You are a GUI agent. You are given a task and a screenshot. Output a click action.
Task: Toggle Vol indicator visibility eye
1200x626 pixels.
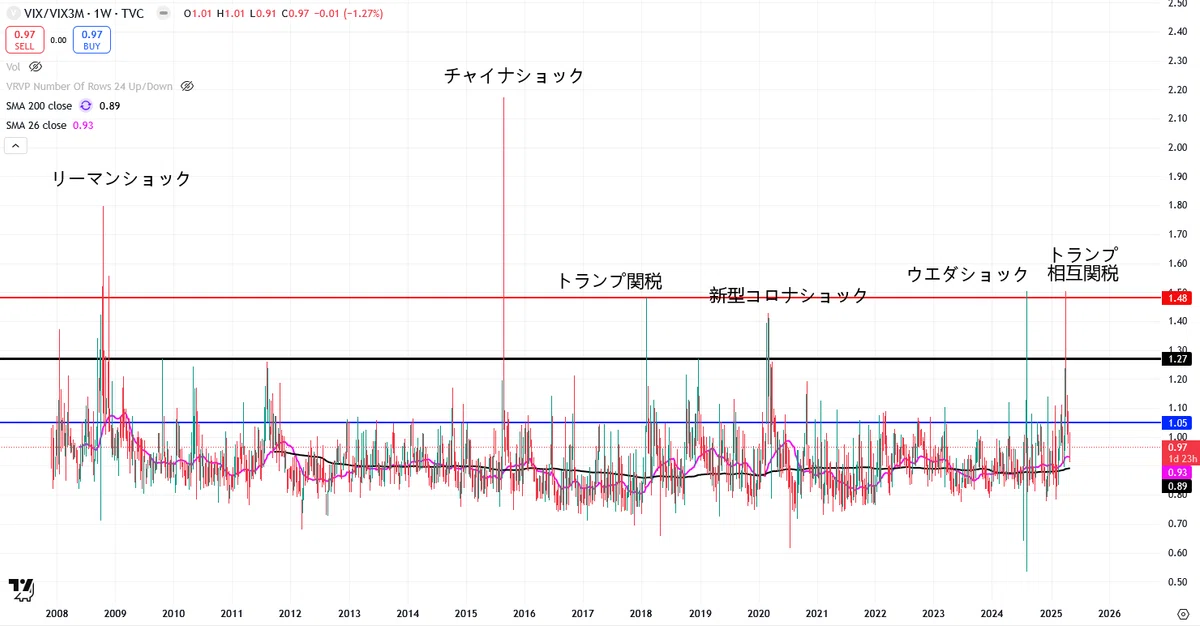click(36, 66)
